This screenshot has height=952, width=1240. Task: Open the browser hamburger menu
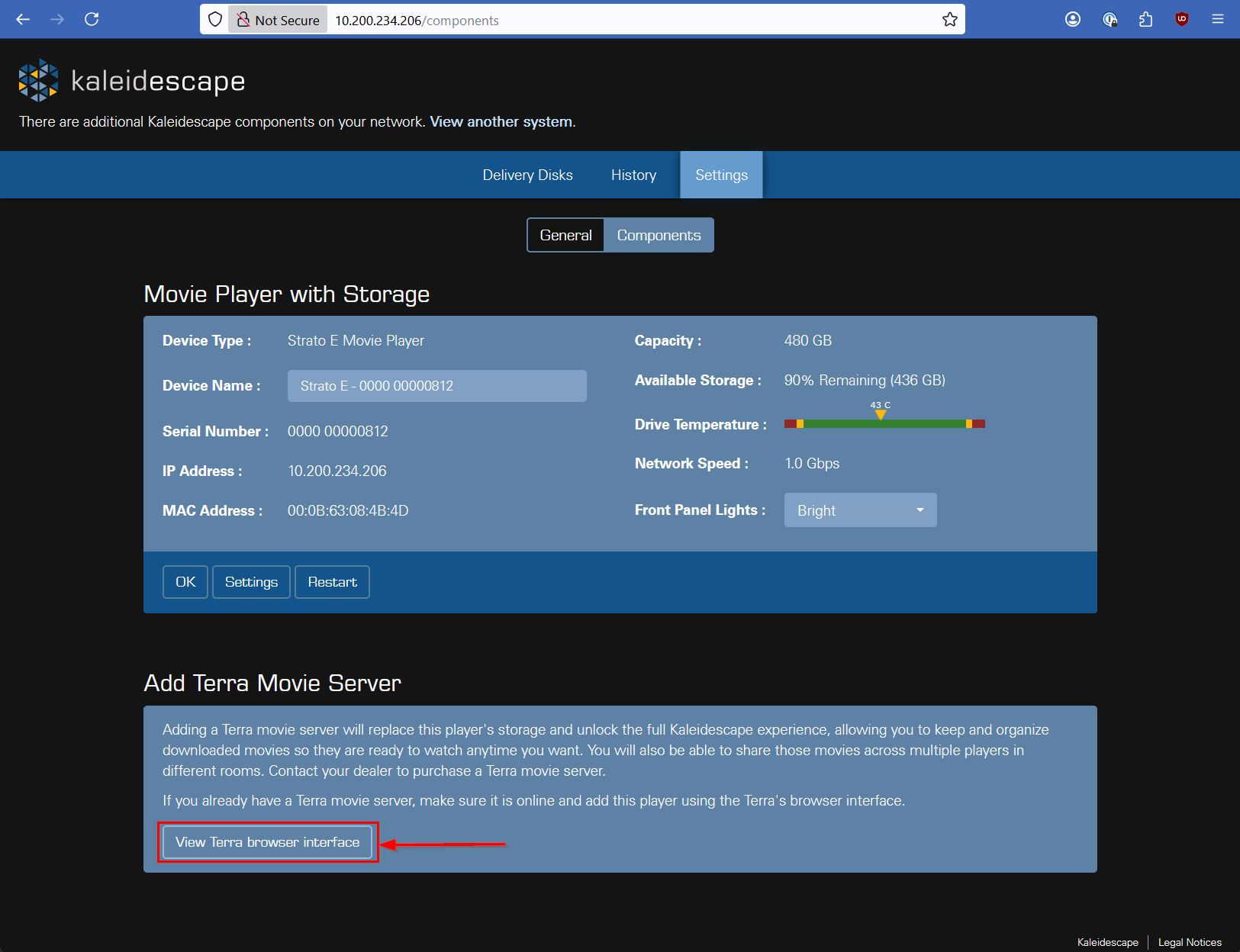coord(1218,20)
